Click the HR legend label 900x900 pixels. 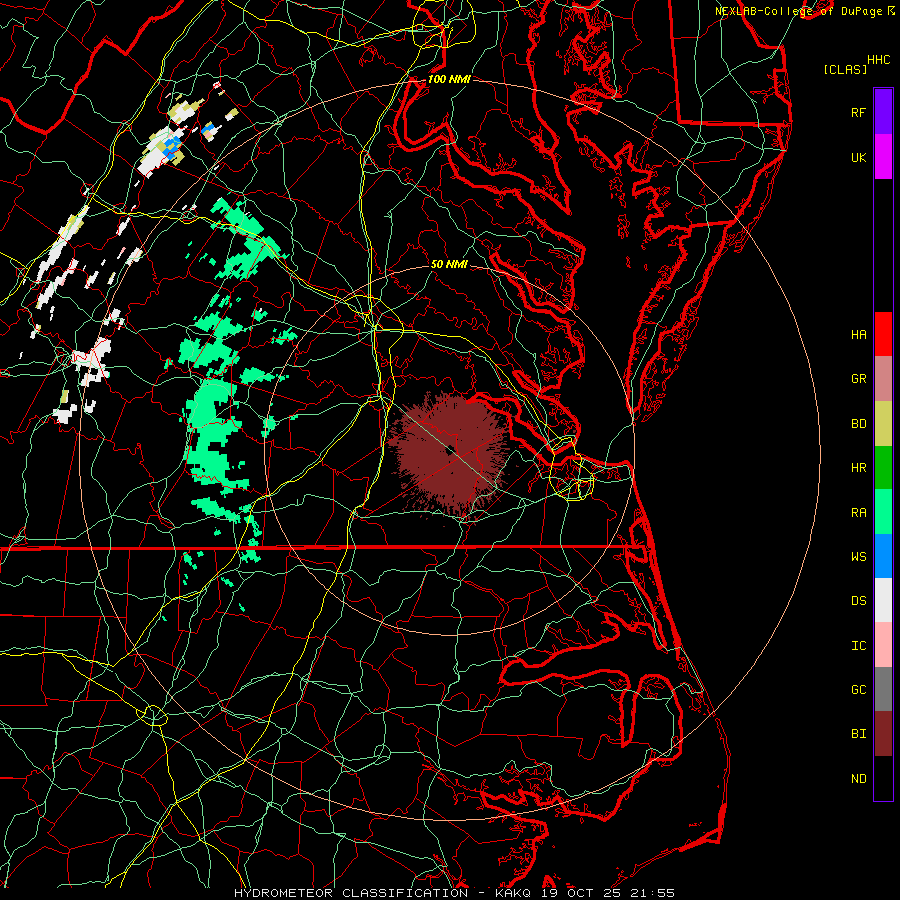(858, 468)
